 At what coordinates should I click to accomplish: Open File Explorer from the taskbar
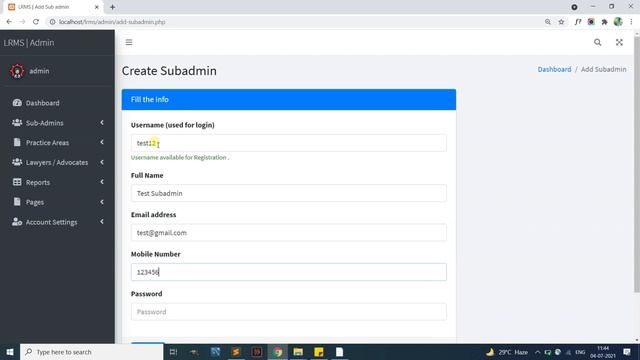click(x=298, y=352)
